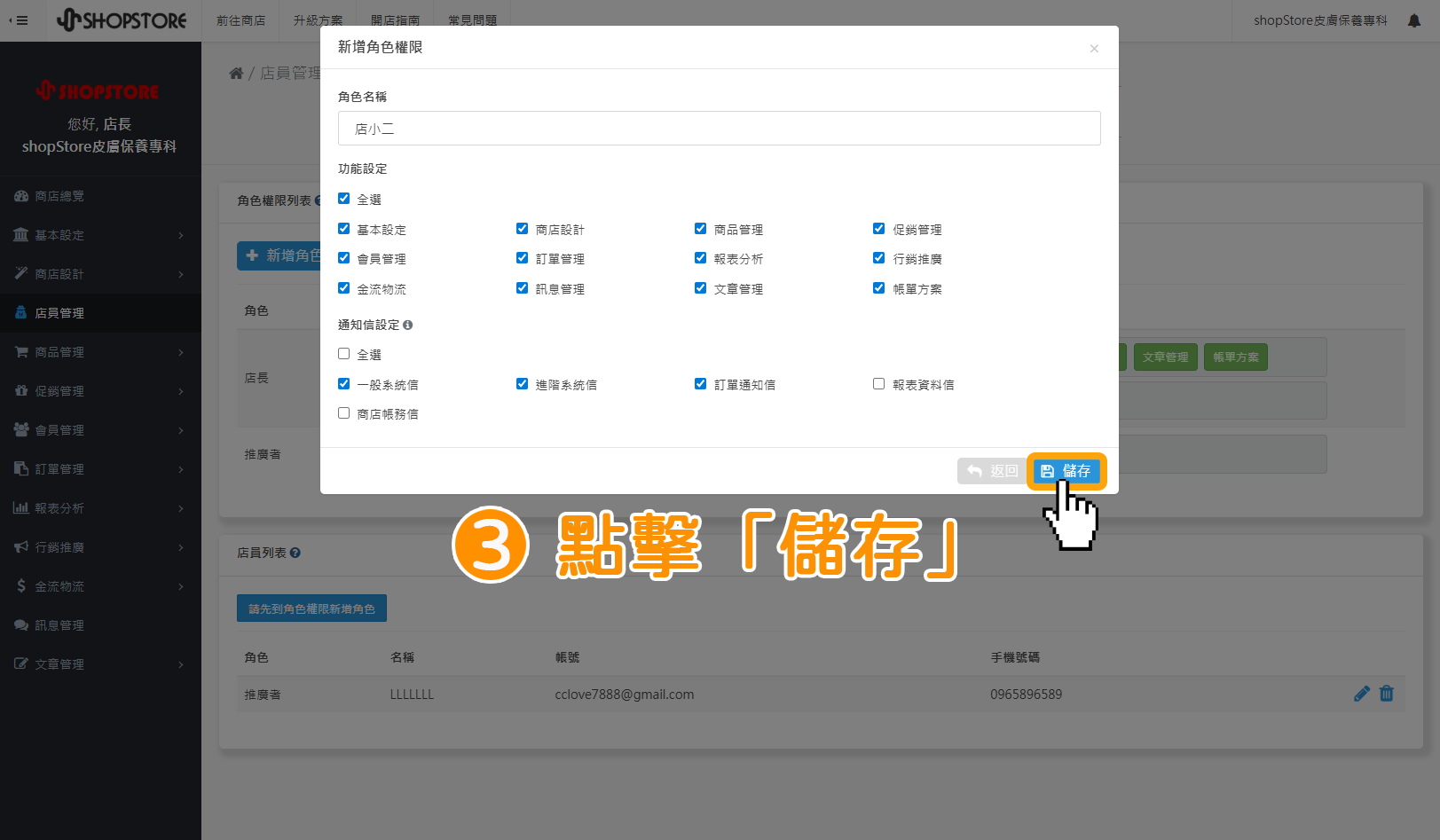The image size is (1440, 840).
Task: Toggle the 會員管理 permission checkbox
Action: pyautogui.click(x=344, y=258)
